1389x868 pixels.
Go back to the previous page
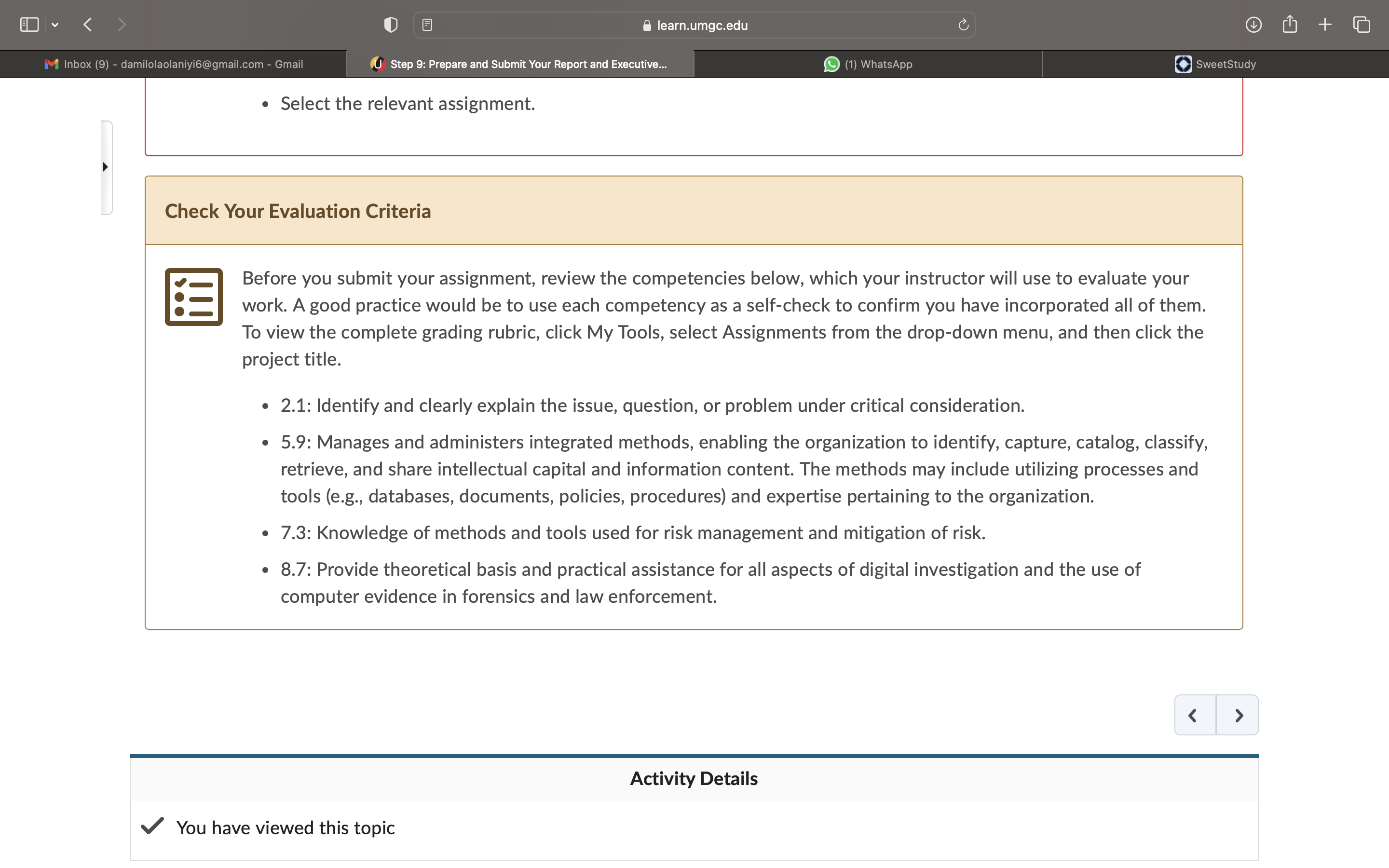[88, 25]
